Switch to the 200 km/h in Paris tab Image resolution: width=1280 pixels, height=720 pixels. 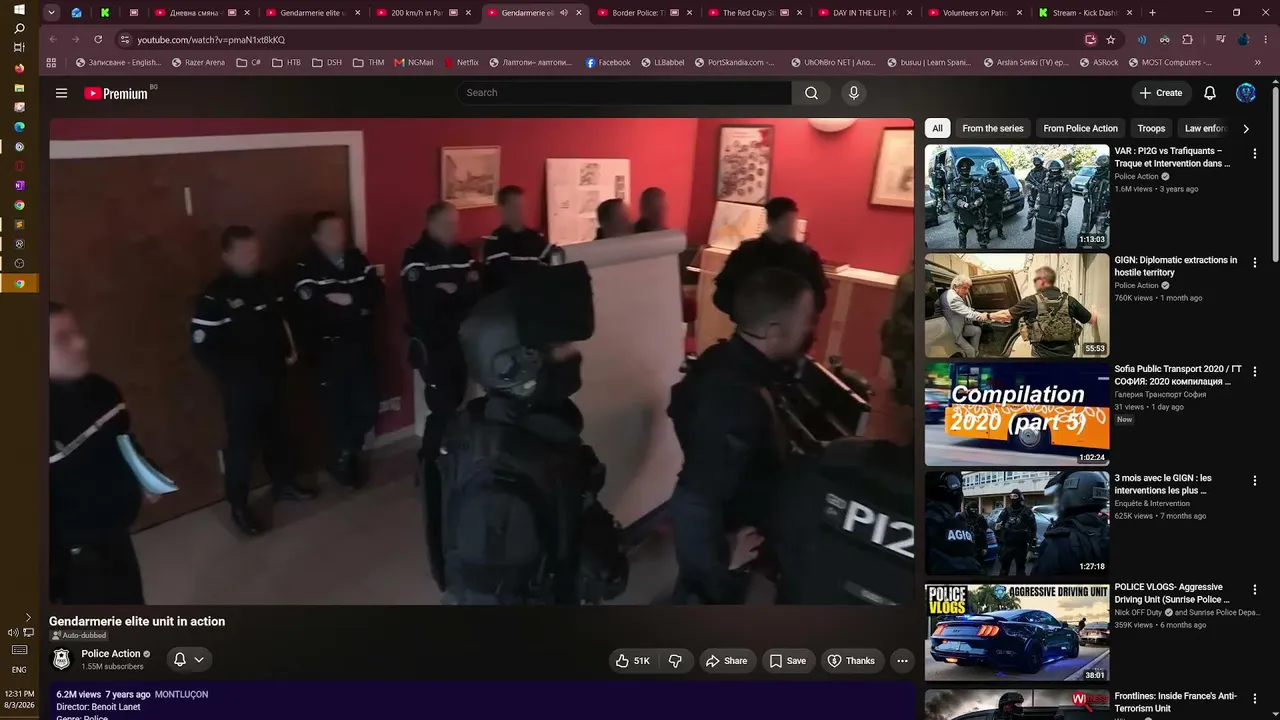pos(424,13)
